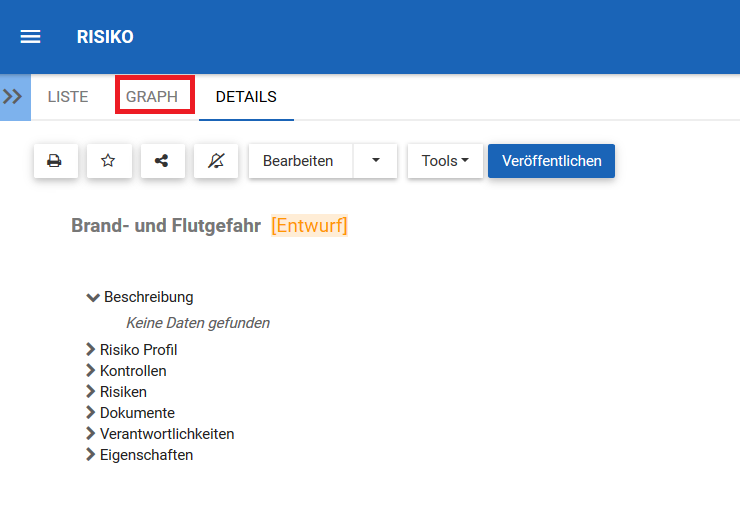The height and width of the screenshot is (522, 740).
Task: Click the share icon button
Action: [x=161, y=161]
